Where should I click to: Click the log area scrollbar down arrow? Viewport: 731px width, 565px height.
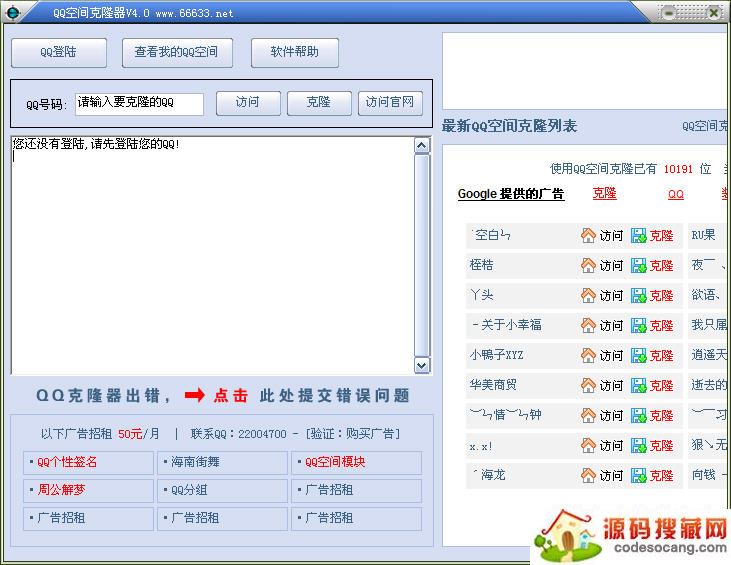(x=422, y=366)
